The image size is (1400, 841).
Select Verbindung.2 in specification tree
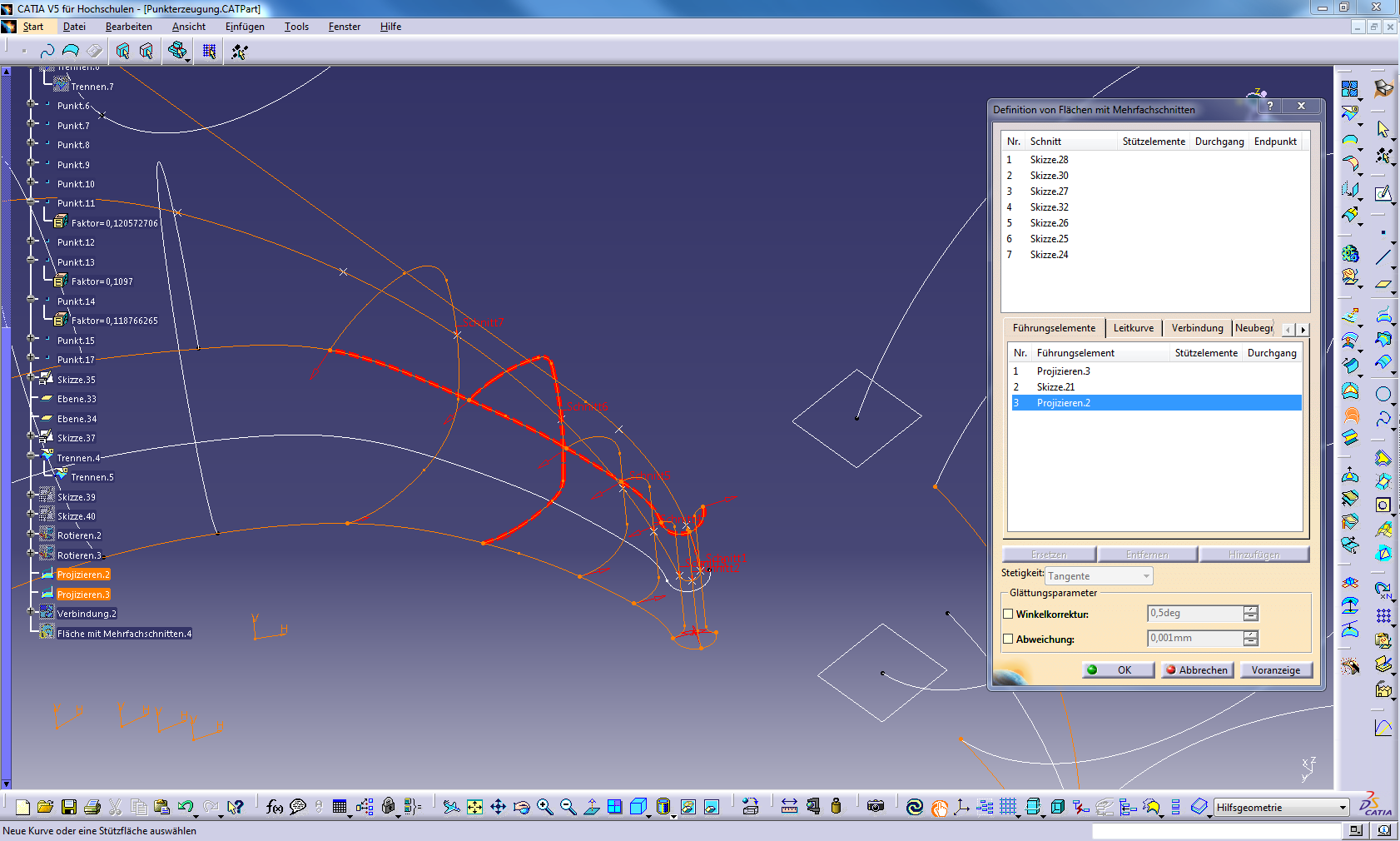click(x=87, y=614)
